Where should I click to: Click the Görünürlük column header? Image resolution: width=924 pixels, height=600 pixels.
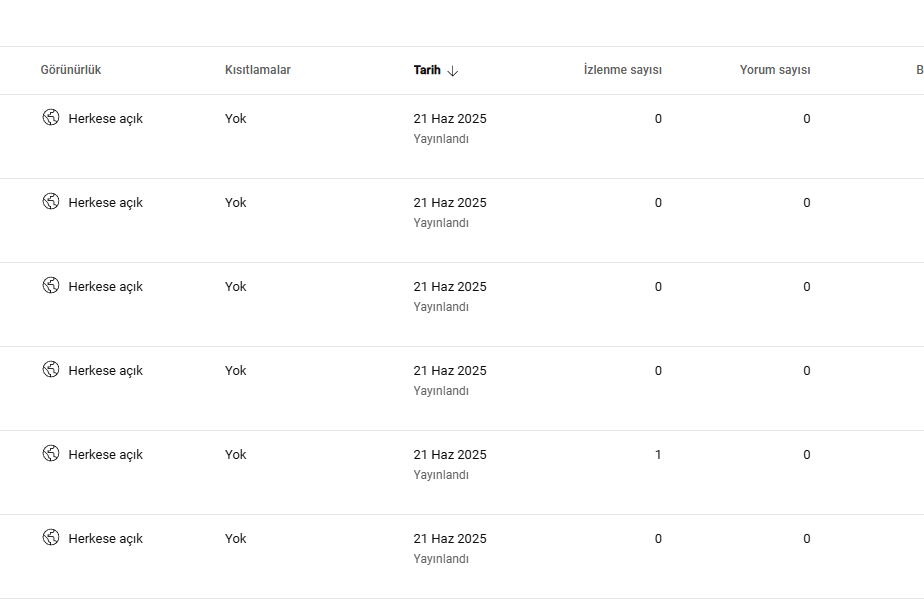(71, 70)
